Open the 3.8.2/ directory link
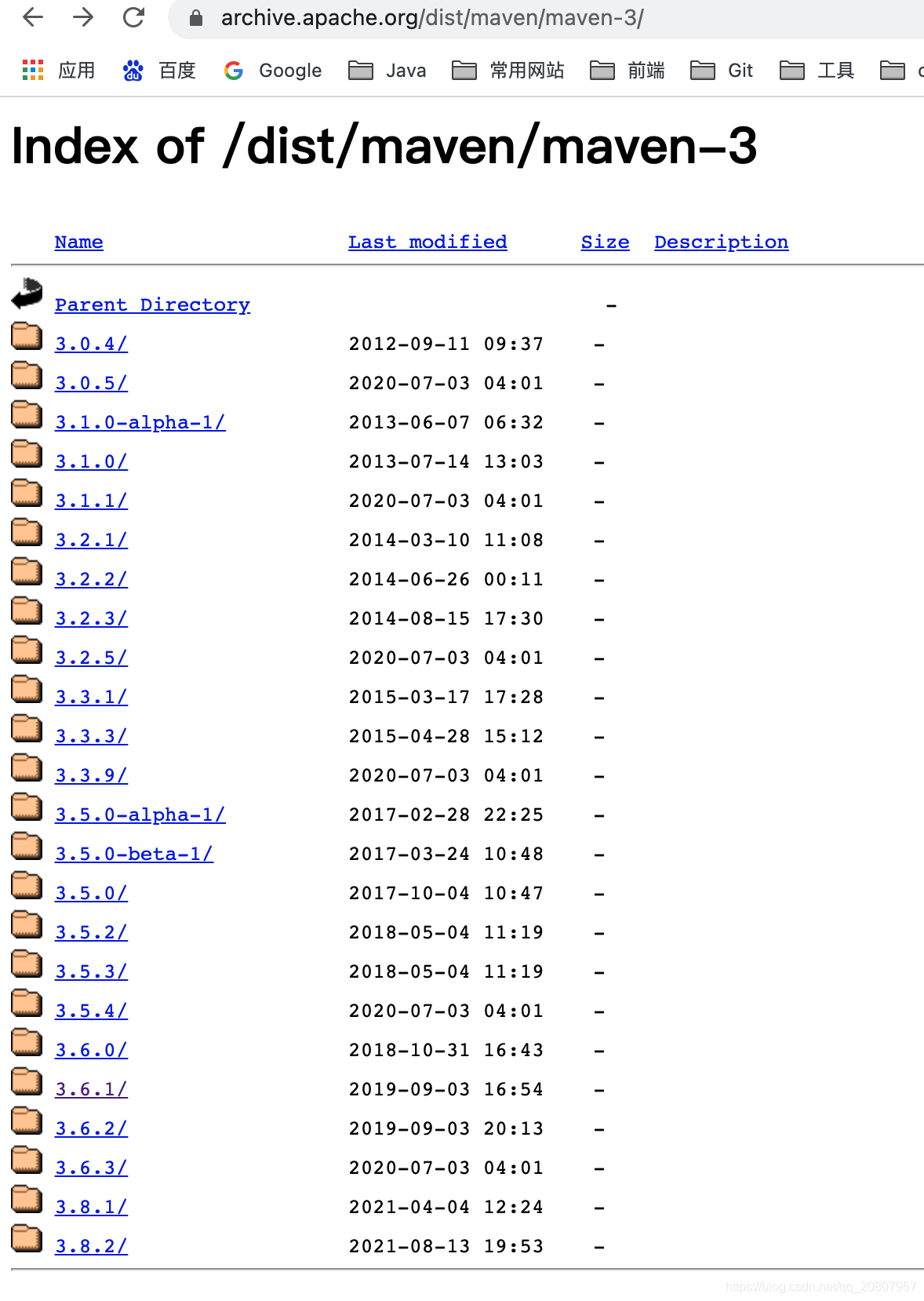This screenshot has height=1301, width=924. pos(91,1246)
